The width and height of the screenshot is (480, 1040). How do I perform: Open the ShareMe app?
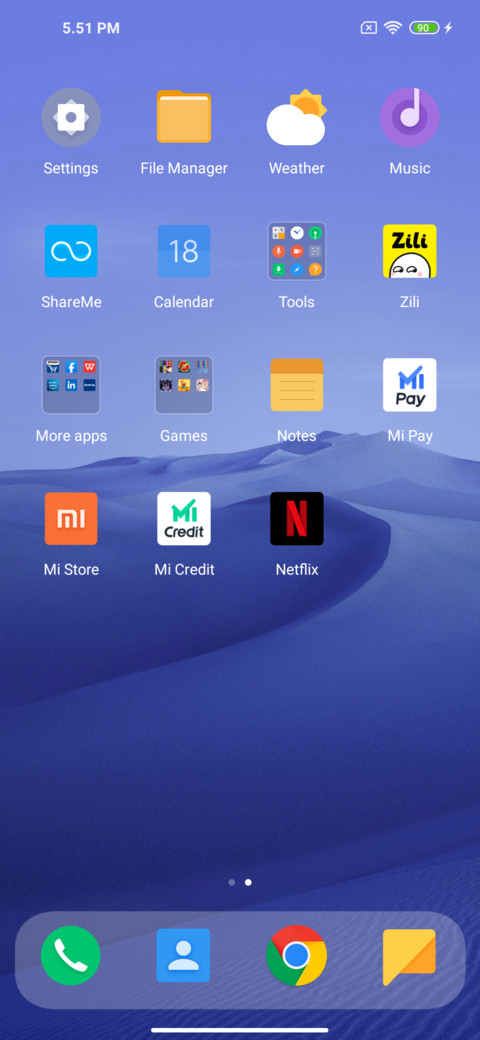[71, 251]
